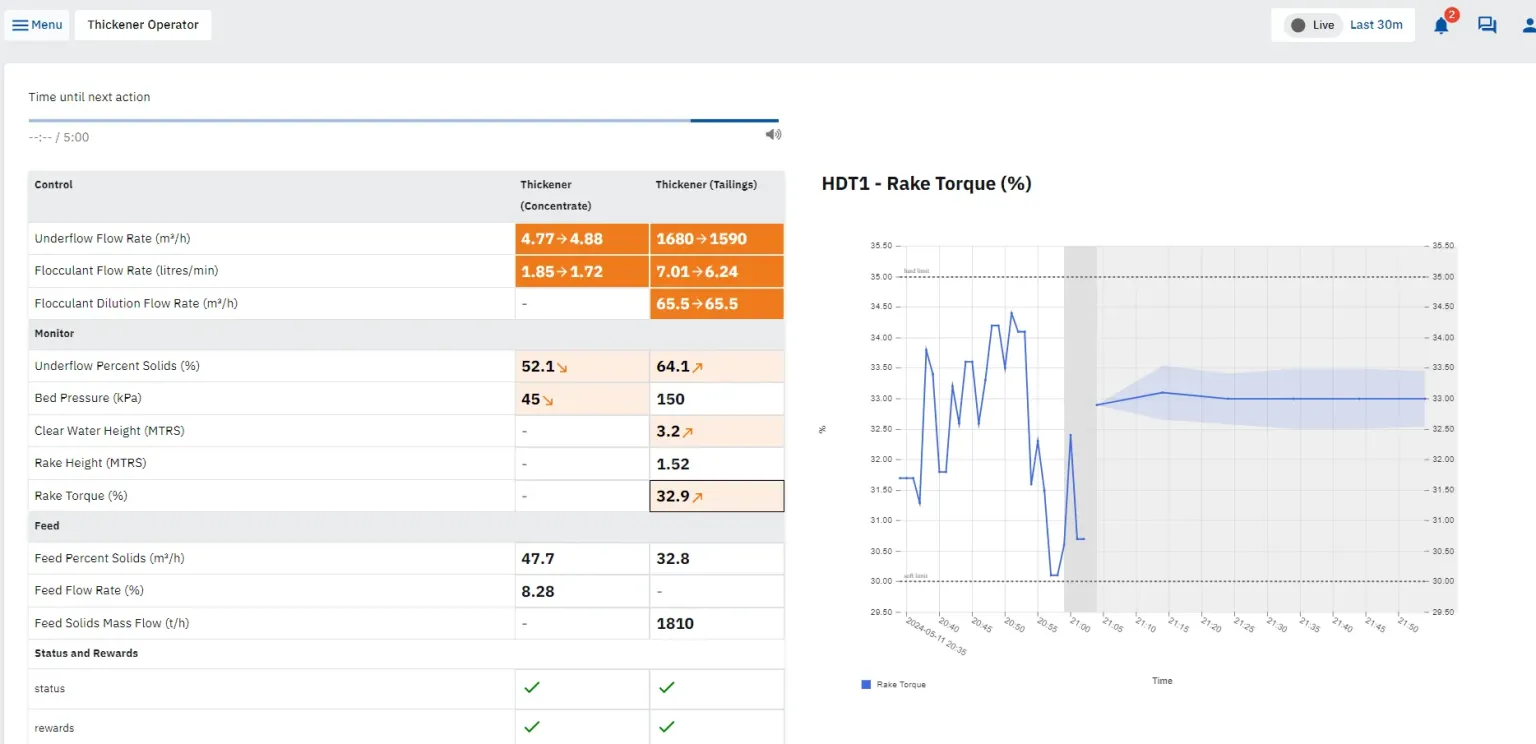
Task: Toggle Rake Torque legend swatch in chart
Action: [866, 685]
